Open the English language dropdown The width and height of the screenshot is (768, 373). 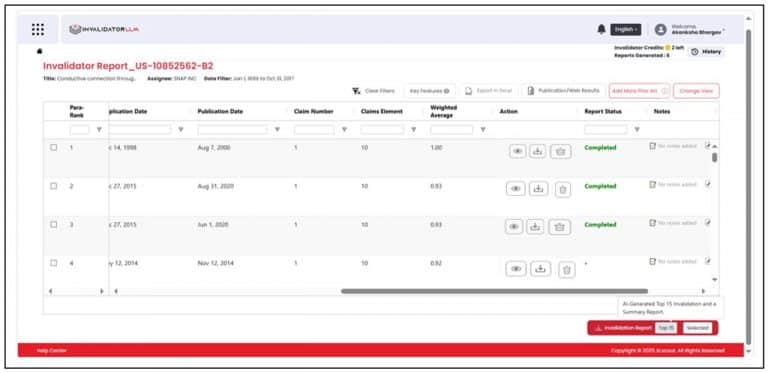tap(625, 29)
